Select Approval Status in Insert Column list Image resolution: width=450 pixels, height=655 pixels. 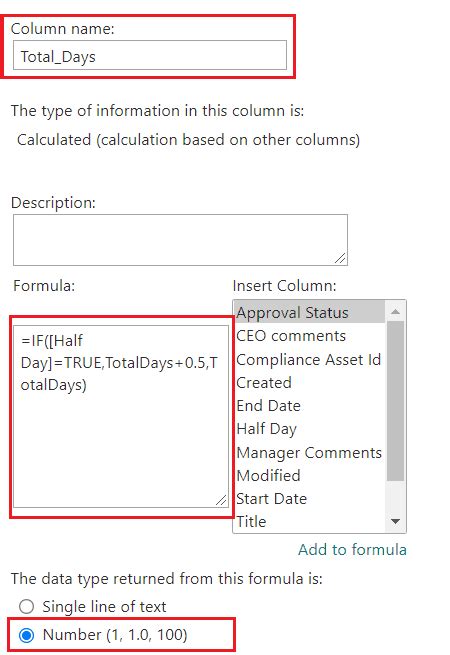(309, 312)
